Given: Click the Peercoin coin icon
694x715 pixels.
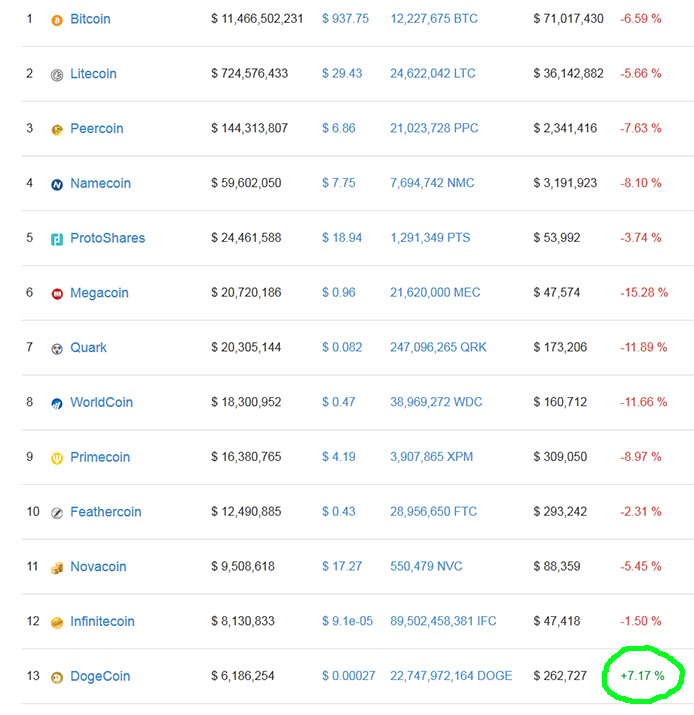Looking at the screenshot, I should tap(57, 130).
